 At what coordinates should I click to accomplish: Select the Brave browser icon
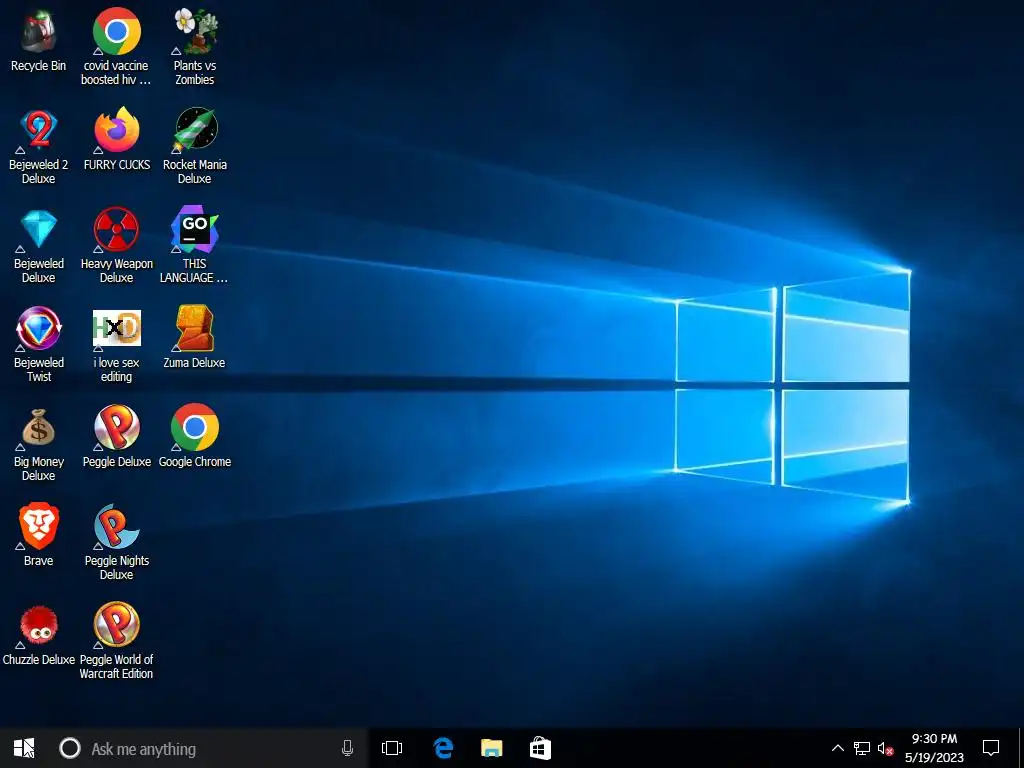[x=39, y=526]
